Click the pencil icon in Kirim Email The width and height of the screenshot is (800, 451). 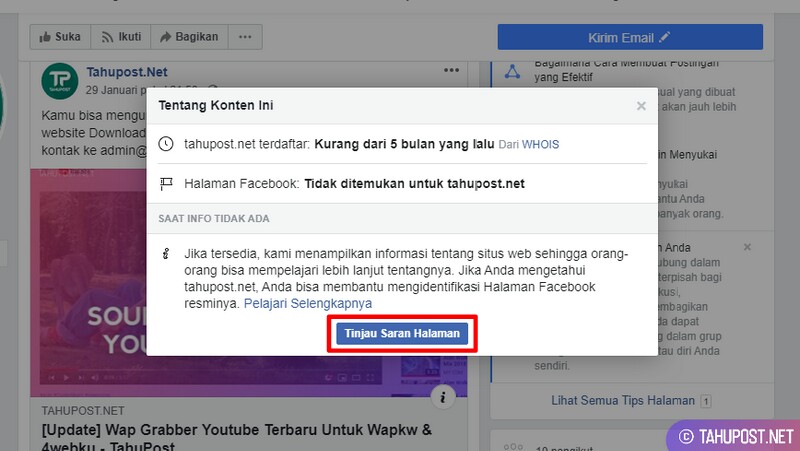pos(665,37)
